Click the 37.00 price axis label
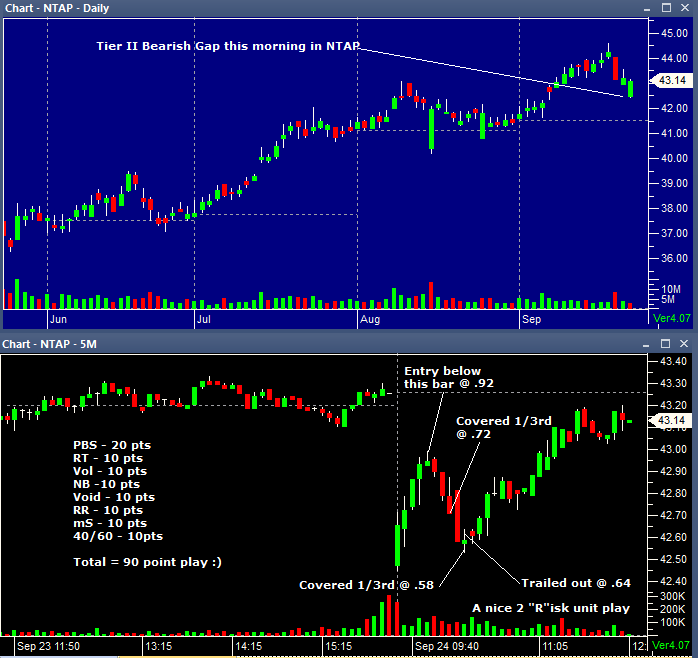 tap(674, 233)
